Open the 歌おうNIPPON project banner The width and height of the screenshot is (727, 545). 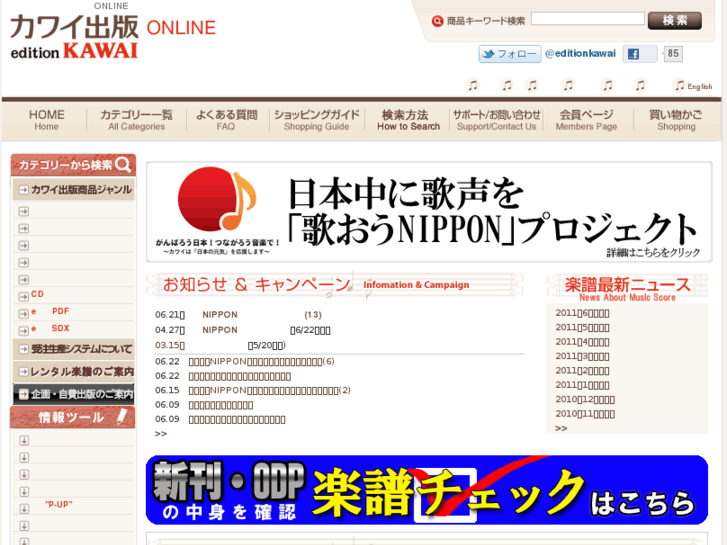click(429, 212)
